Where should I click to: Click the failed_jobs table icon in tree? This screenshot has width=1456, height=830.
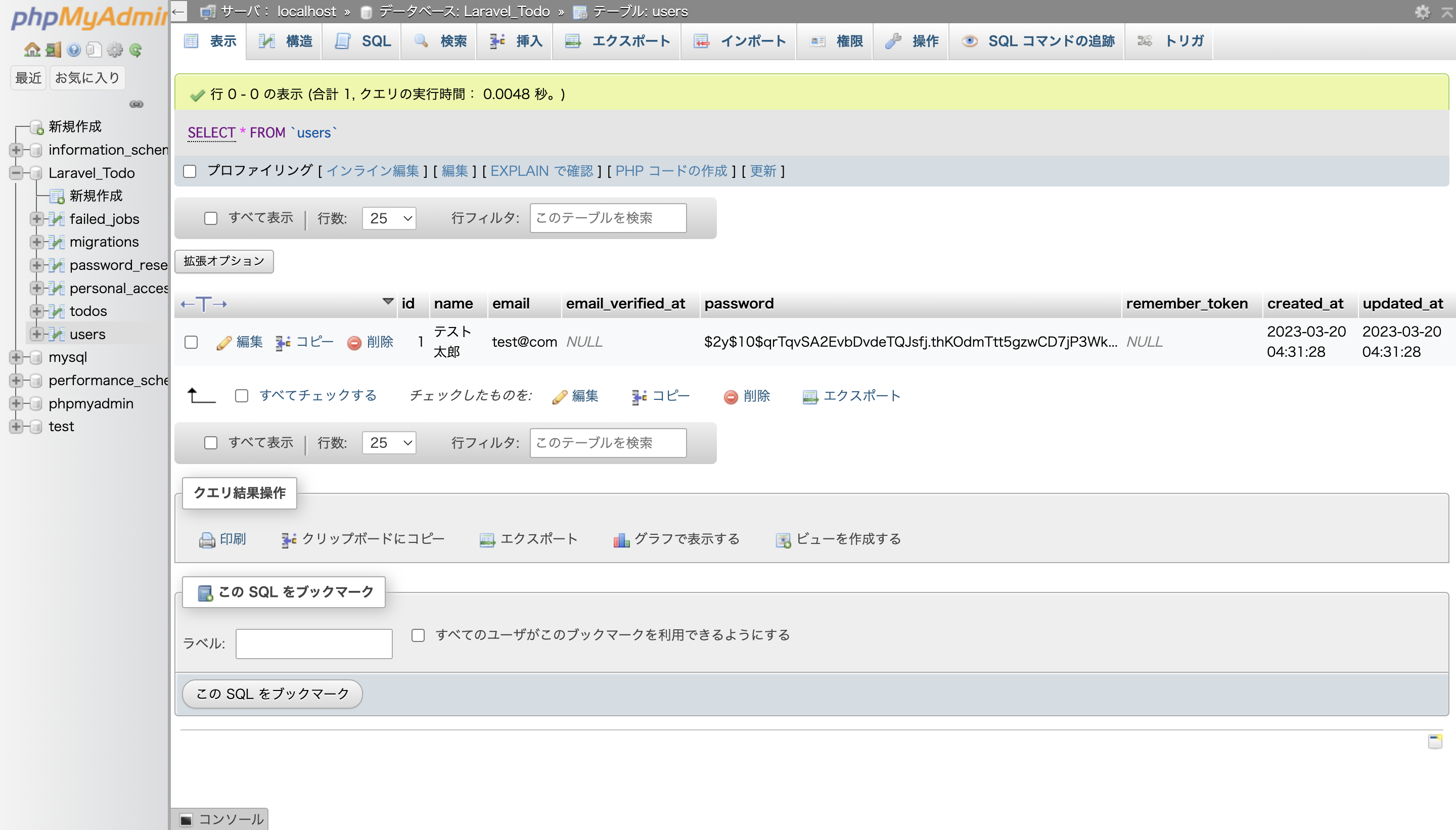(56, 219)
